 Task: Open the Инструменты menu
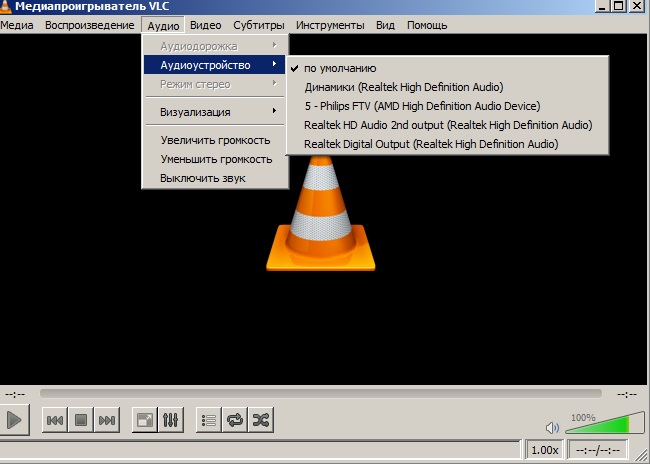click(330, 25)
